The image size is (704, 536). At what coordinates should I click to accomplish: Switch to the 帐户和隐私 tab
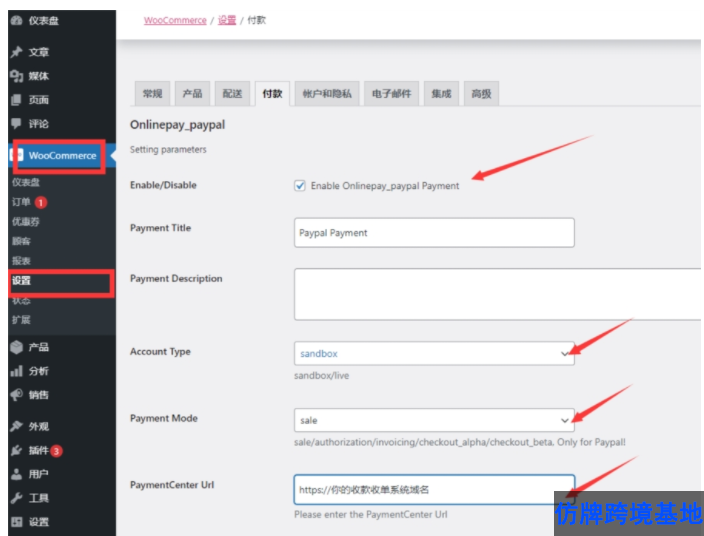pos(327,93)
